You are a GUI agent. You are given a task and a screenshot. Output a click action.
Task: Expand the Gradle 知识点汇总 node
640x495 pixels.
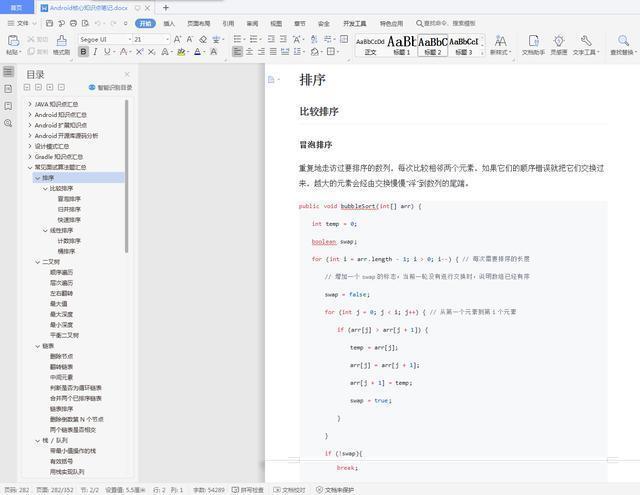click(x=30, y=157)
